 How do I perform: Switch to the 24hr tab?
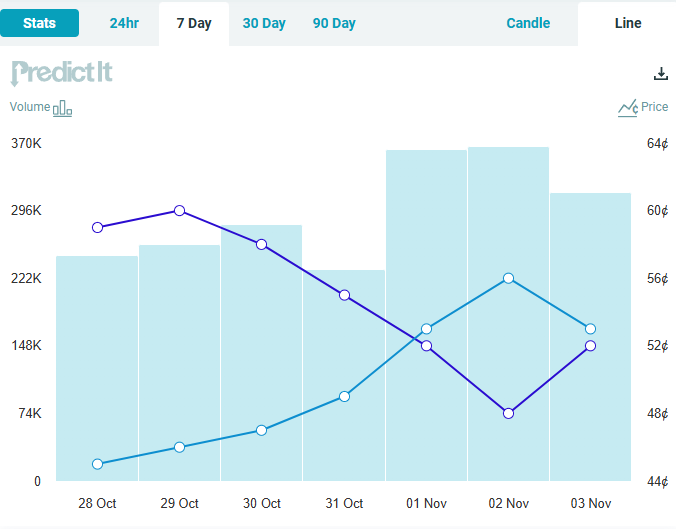coord(124,23)
